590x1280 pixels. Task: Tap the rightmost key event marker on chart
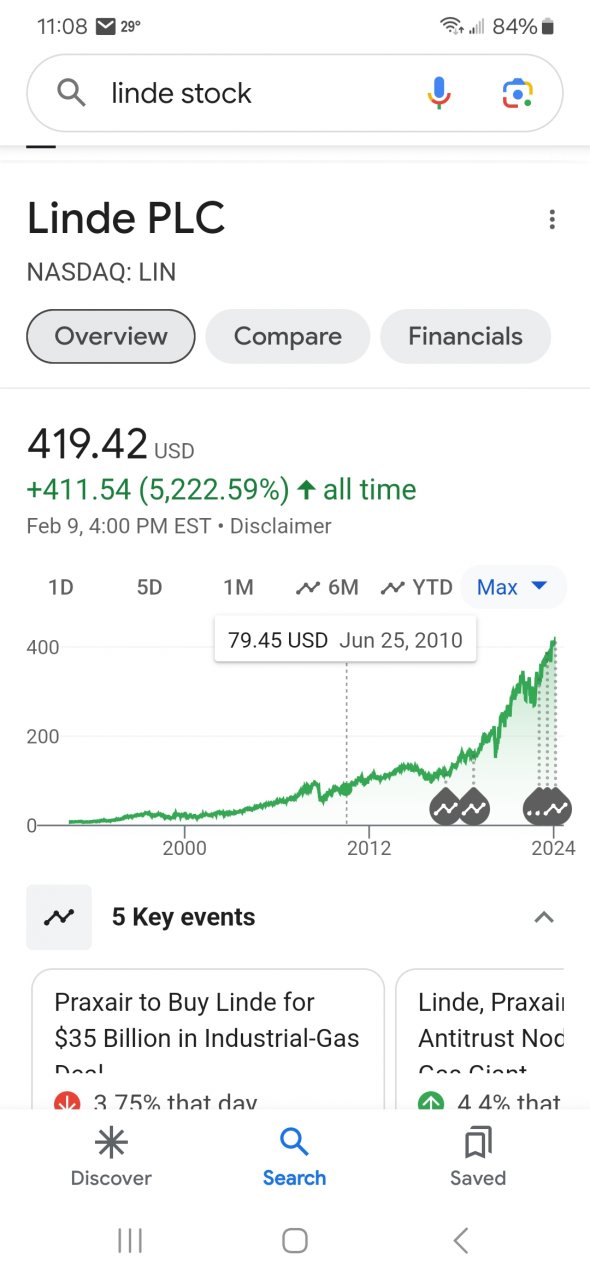(557, 807)
